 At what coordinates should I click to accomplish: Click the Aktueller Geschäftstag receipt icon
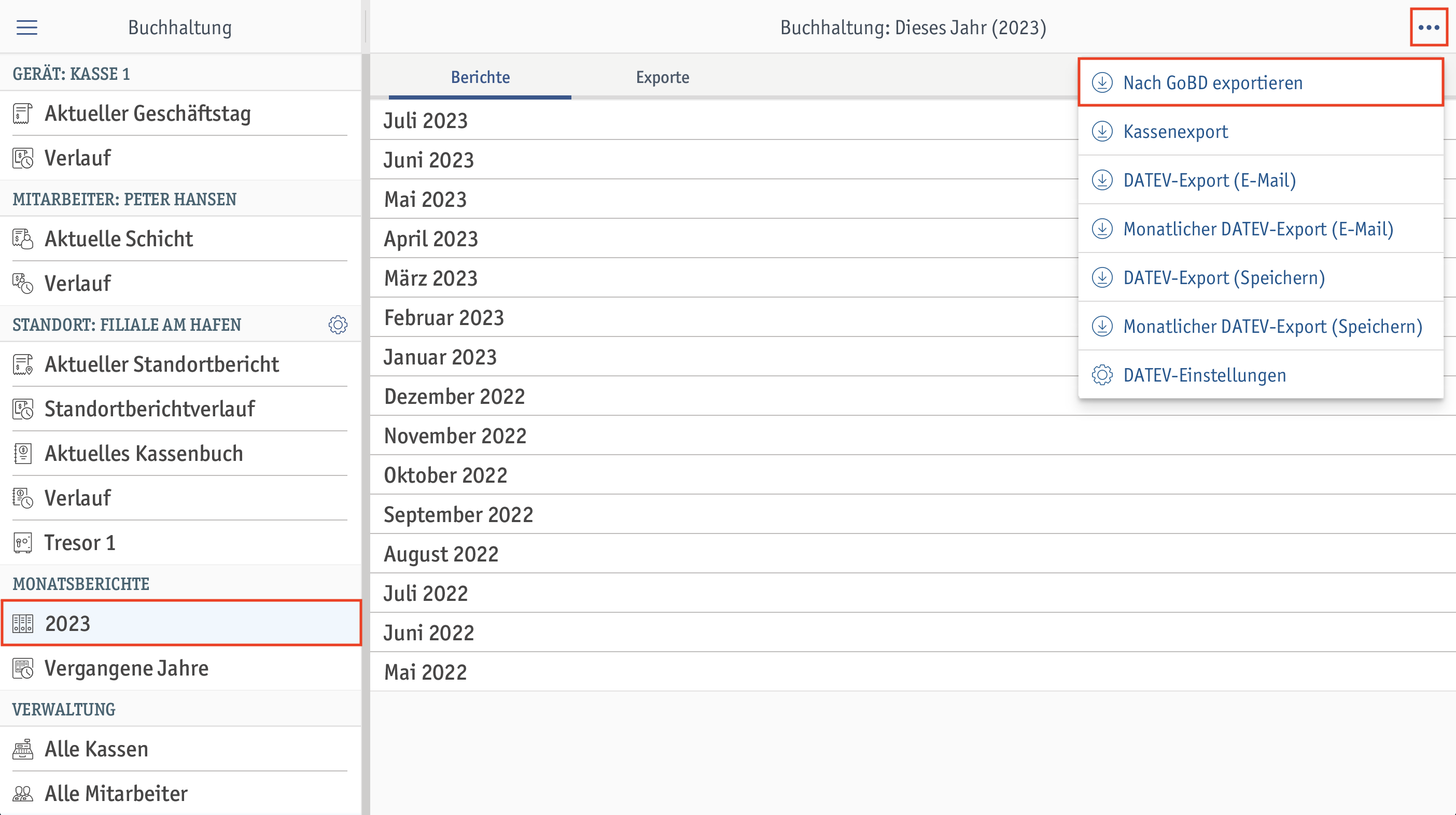23,114
